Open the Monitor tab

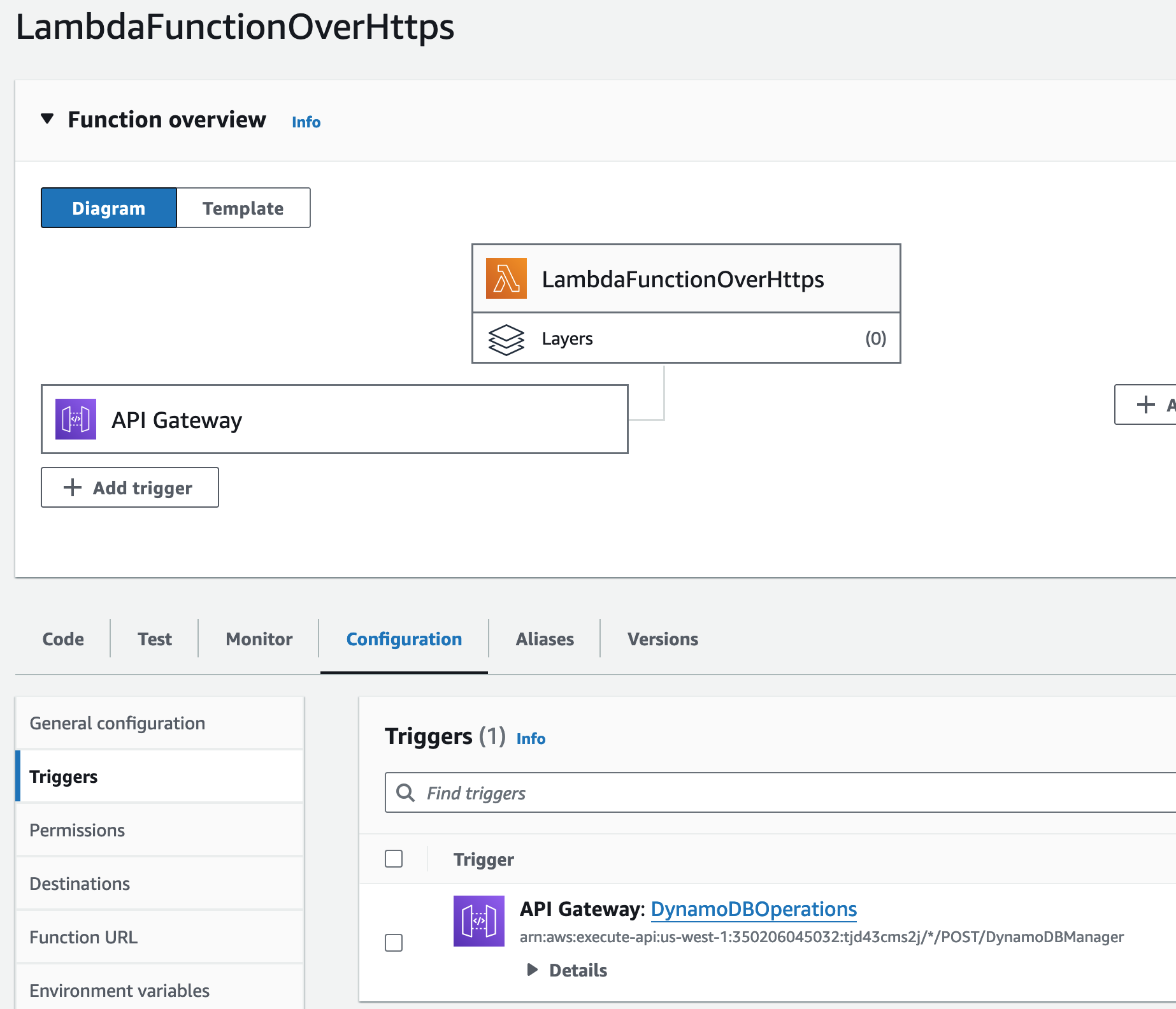click(x=259, y=639)
